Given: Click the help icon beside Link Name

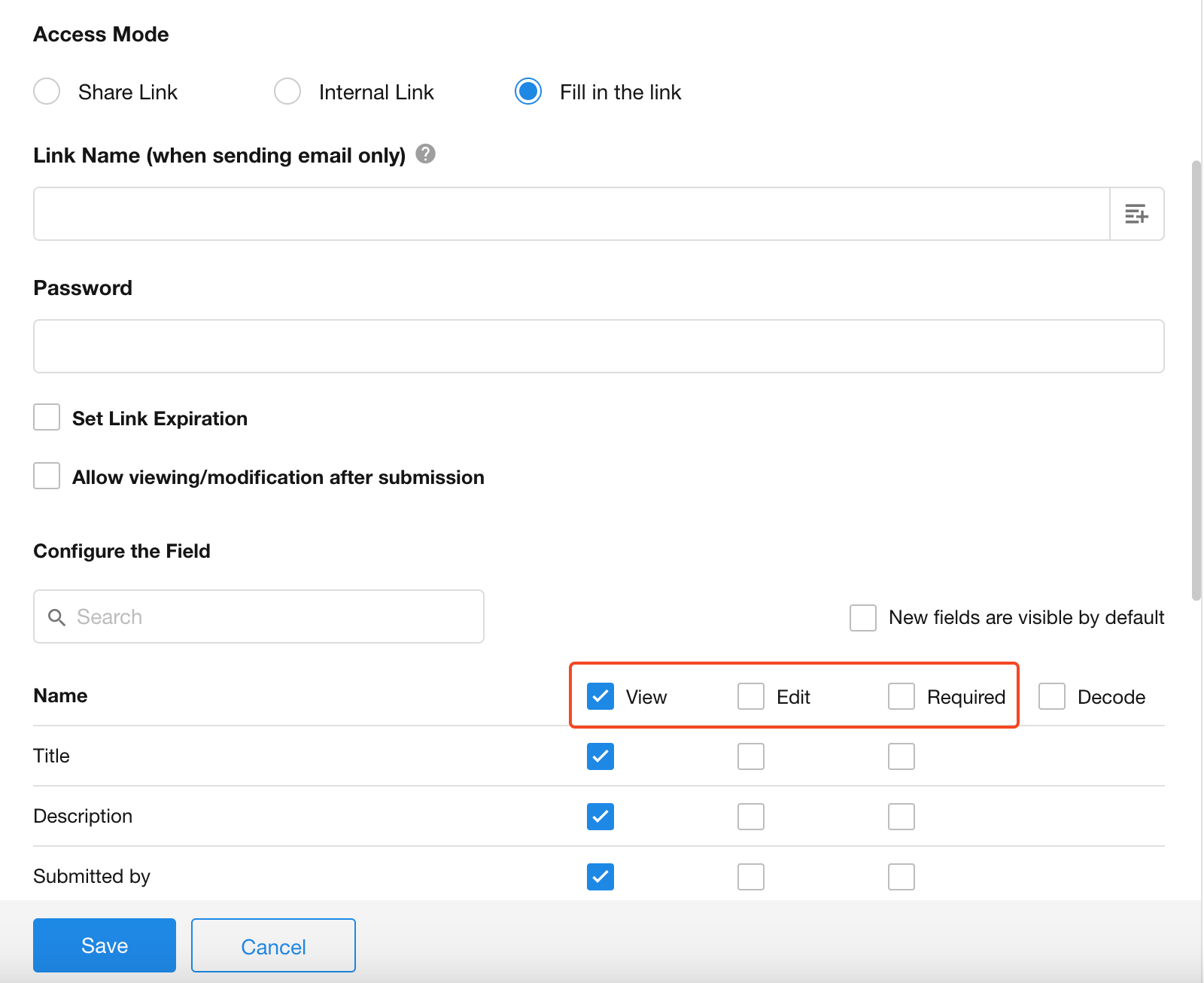Looking at the screenshot, I should click(425, 154).
